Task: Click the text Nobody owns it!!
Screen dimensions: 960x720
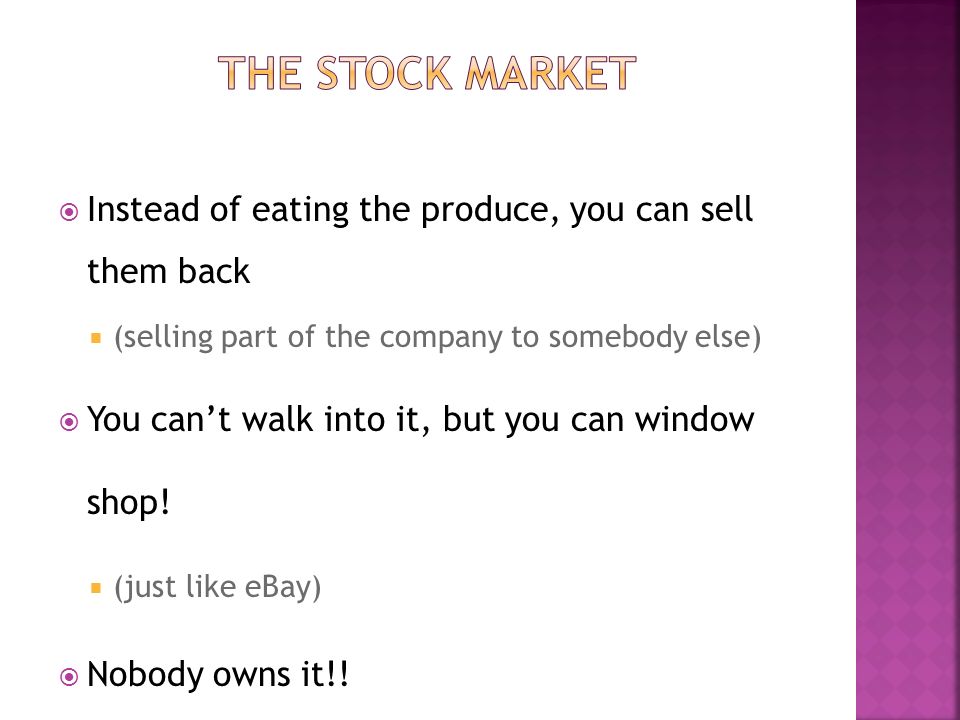Action: pyautogui.click(x=218, y=674)
